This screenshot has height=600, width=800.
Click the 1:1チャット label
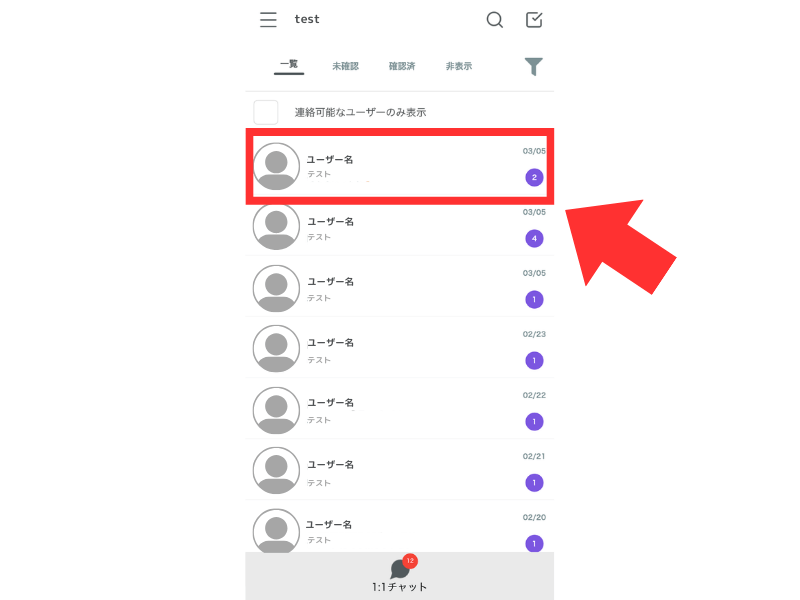click(399, 587)
